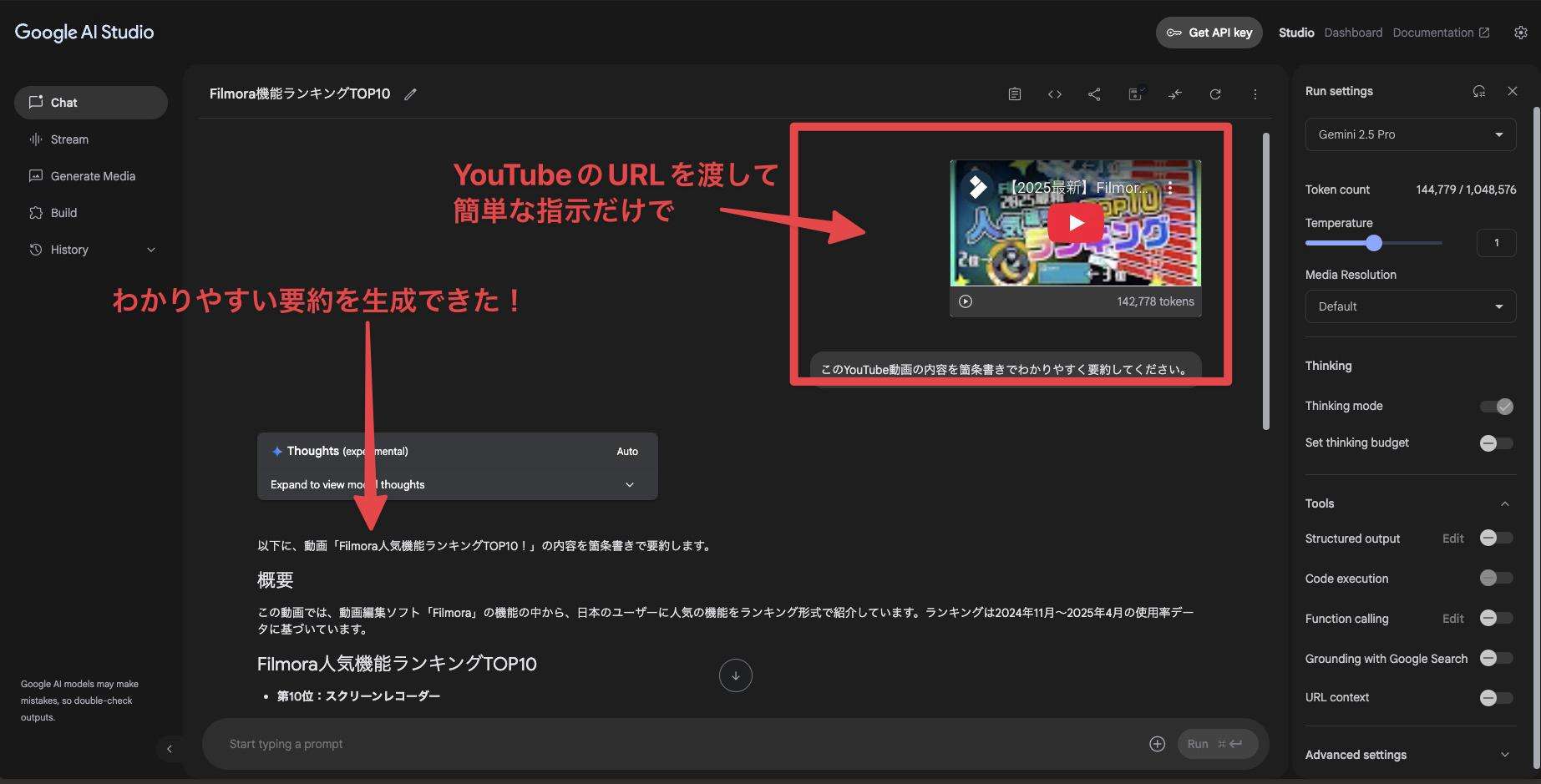Click the clear chat refresh icon
The image size is (1541, 784).
pos(1215,94)
